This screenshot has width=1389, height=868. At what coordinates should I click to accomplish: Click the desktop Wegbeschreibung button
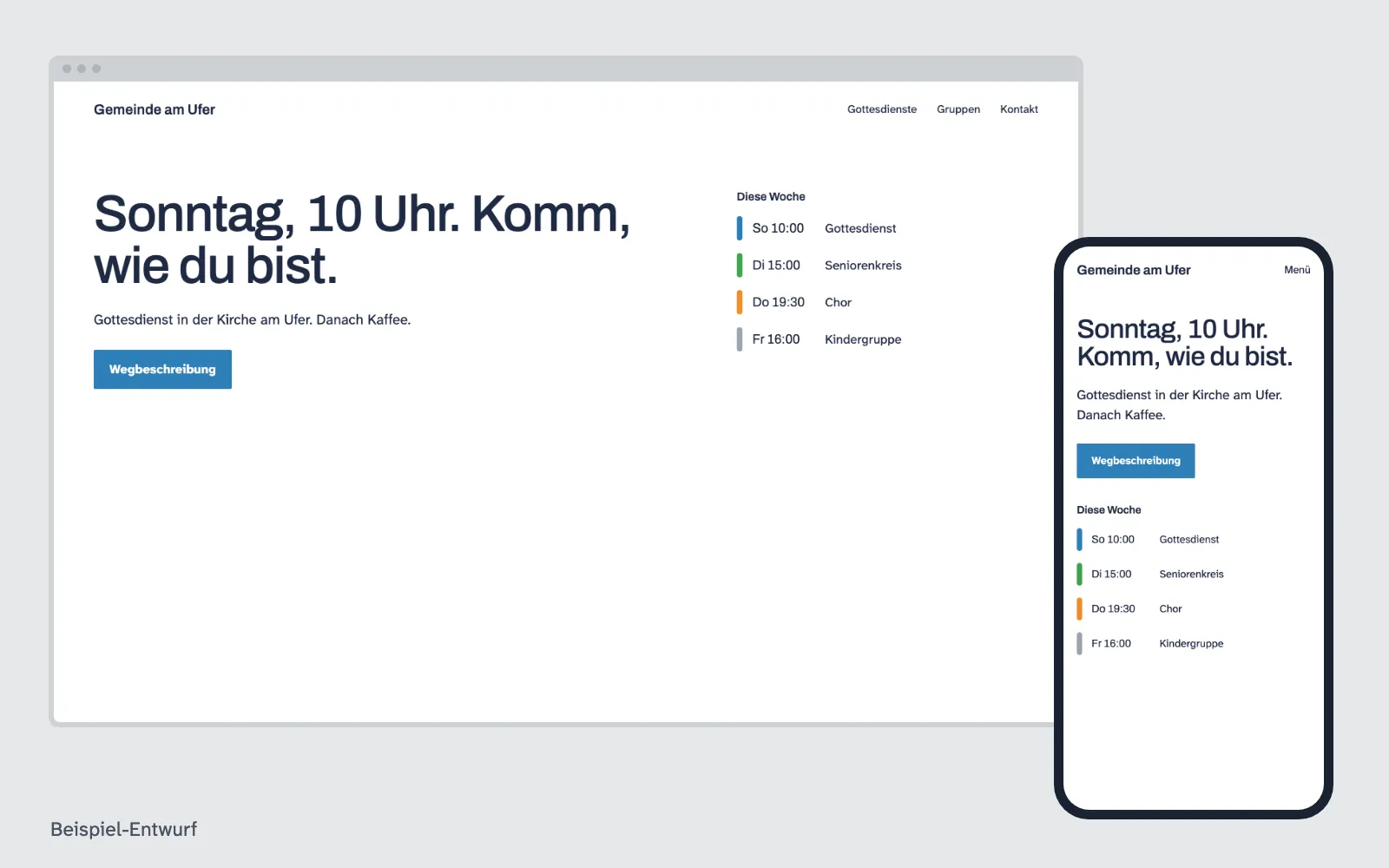click(x=162, y=369)
